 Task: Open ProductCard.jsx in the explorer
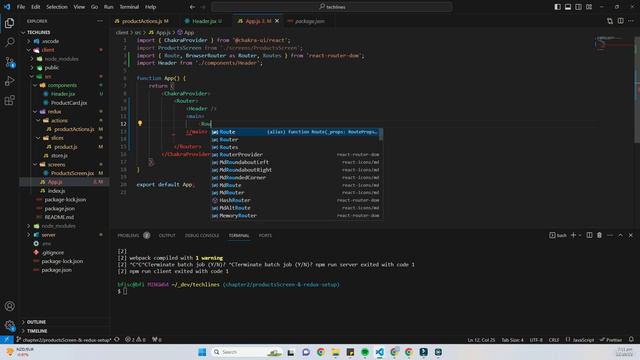[x=69, y=103]
